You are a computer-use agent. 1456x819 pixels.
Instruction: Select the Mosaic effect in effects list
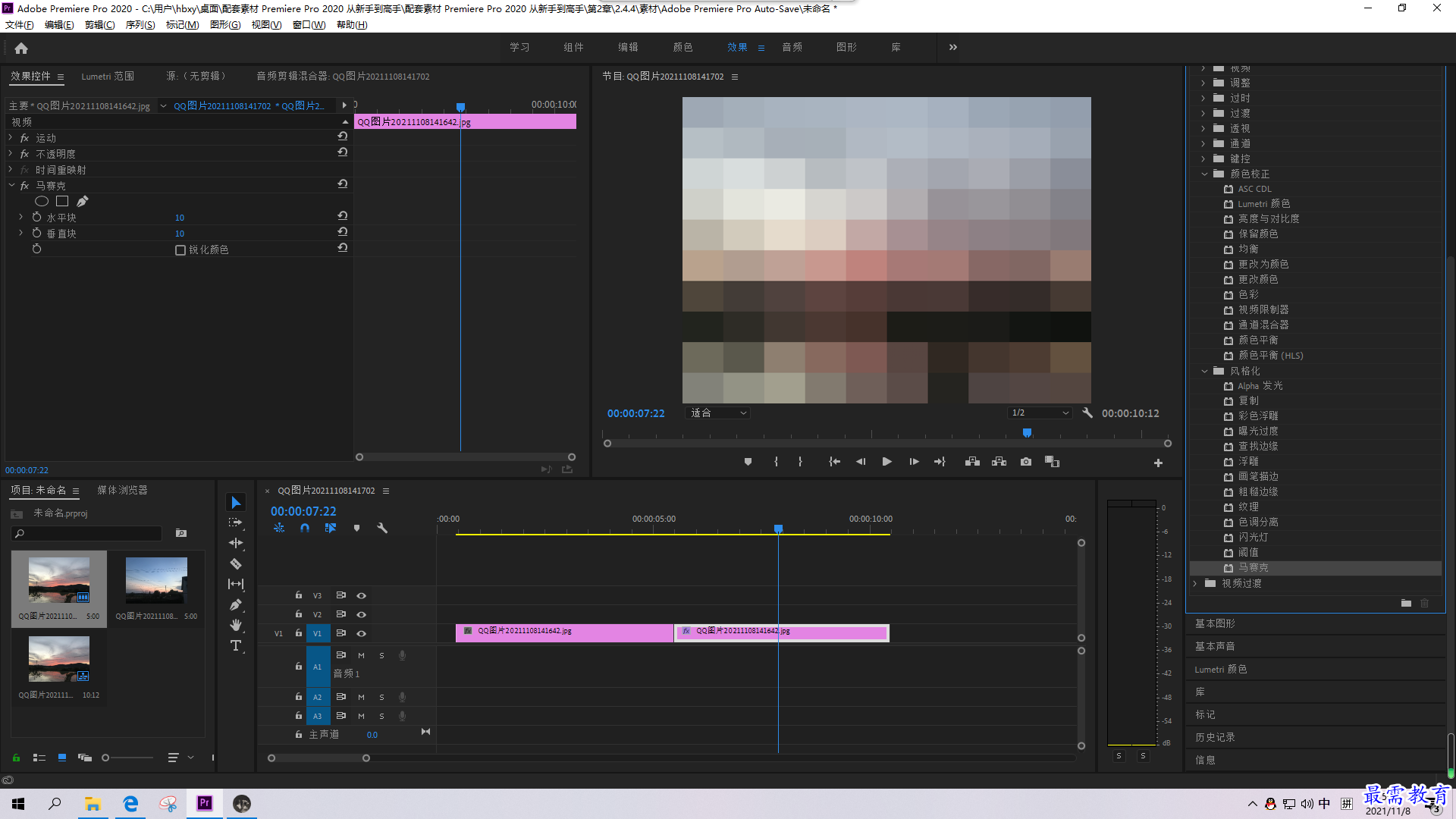point(1316,568)
